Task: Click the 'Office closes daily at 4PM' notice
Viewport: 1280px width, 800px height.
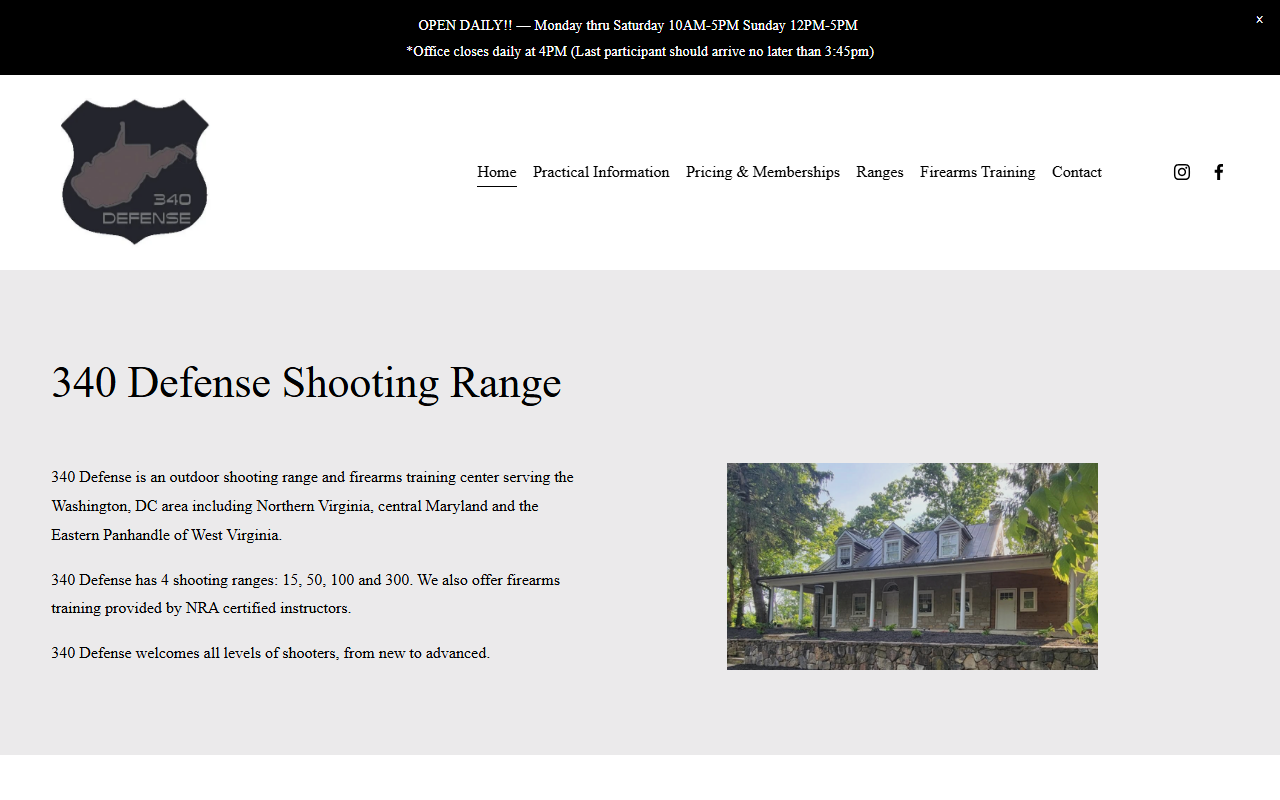Action: click(640, 51)
